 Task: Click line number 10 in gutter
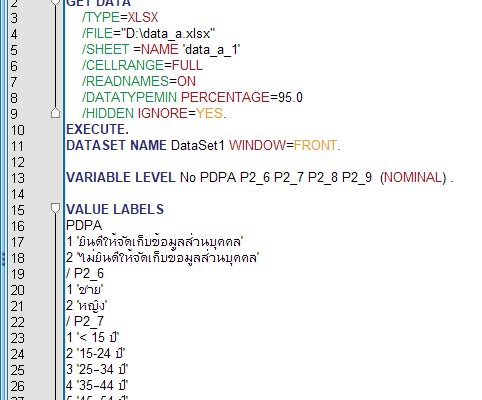18,130
